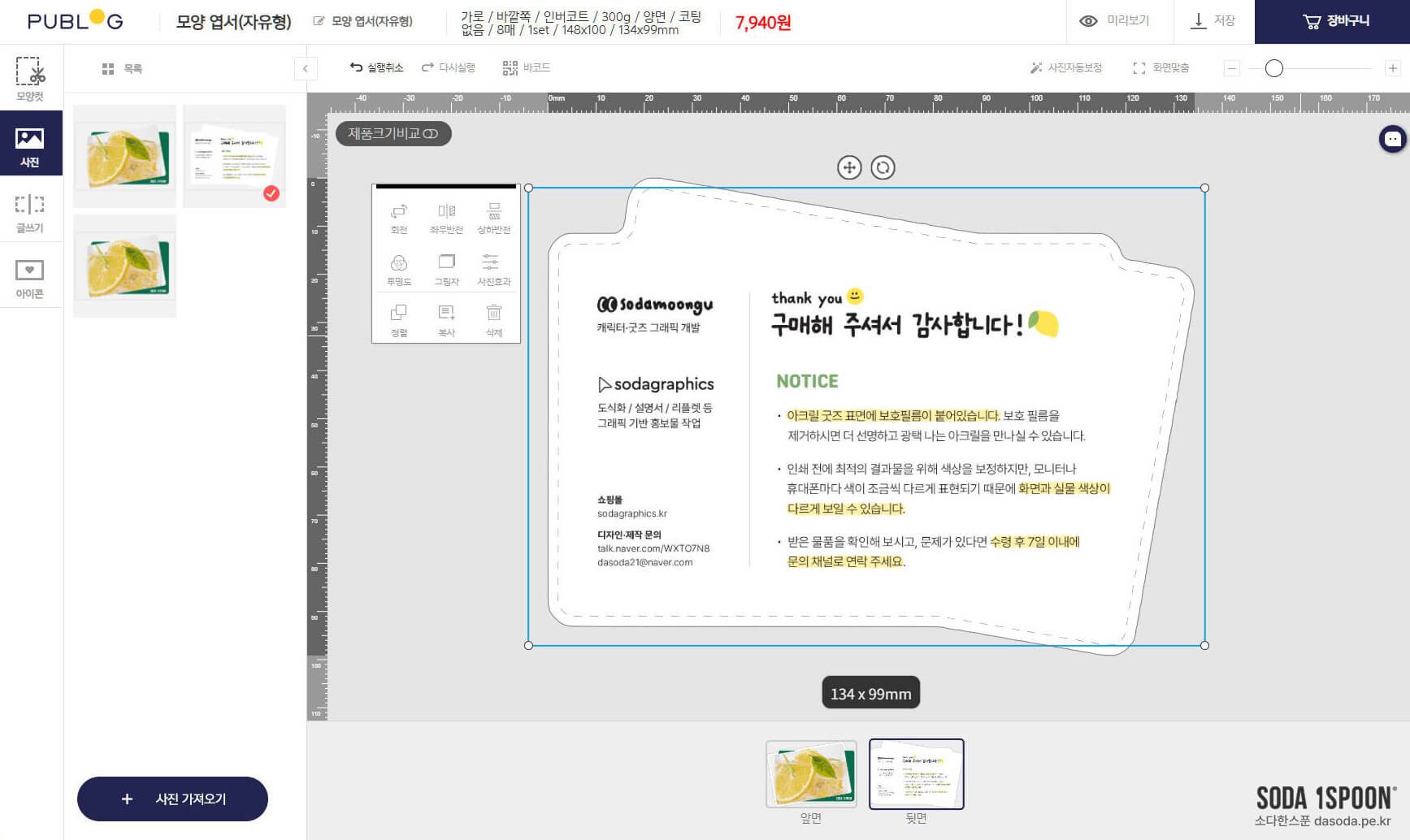The width and height of the screenshot is (1410, 840).
Task: Click the 회전 rotate icon
Action: [398, 218]
